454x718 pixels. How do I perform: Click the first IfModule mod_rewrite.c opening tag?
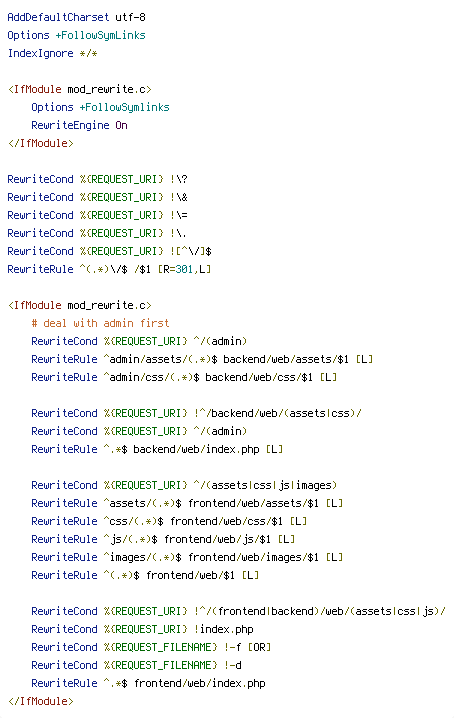click(x=80, y=89)
